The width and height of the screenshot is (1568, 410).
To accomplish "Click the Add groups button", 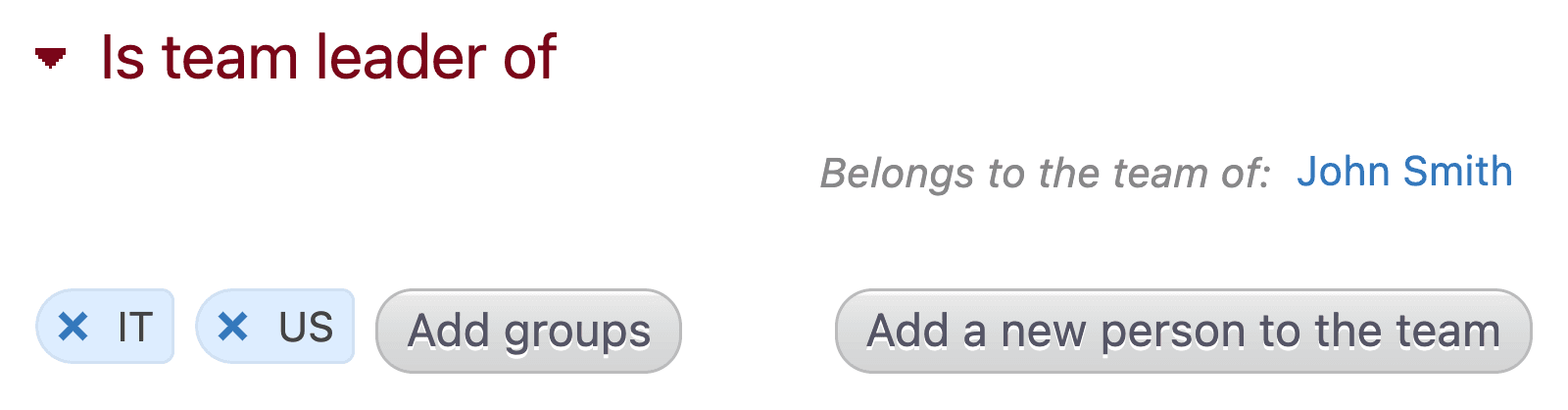I will tap(528, 331).
